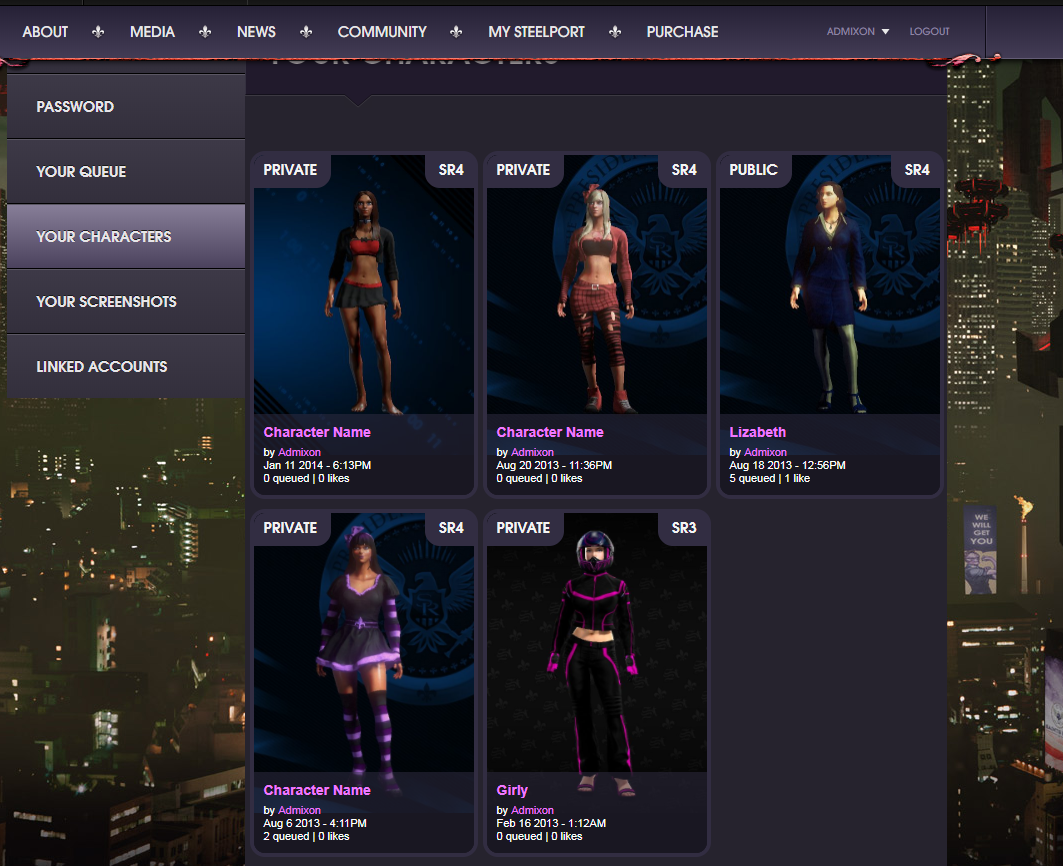Viewport: 1063px width, 866px height.
Task: Open the COMMUNITY menu
Action: (x=382, y=32)
